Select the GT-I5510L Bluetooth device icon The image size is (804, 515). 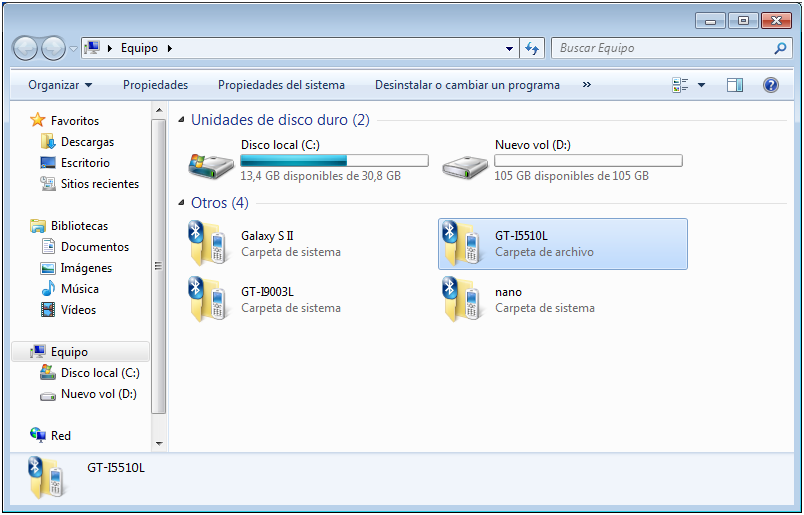[463, 243]
